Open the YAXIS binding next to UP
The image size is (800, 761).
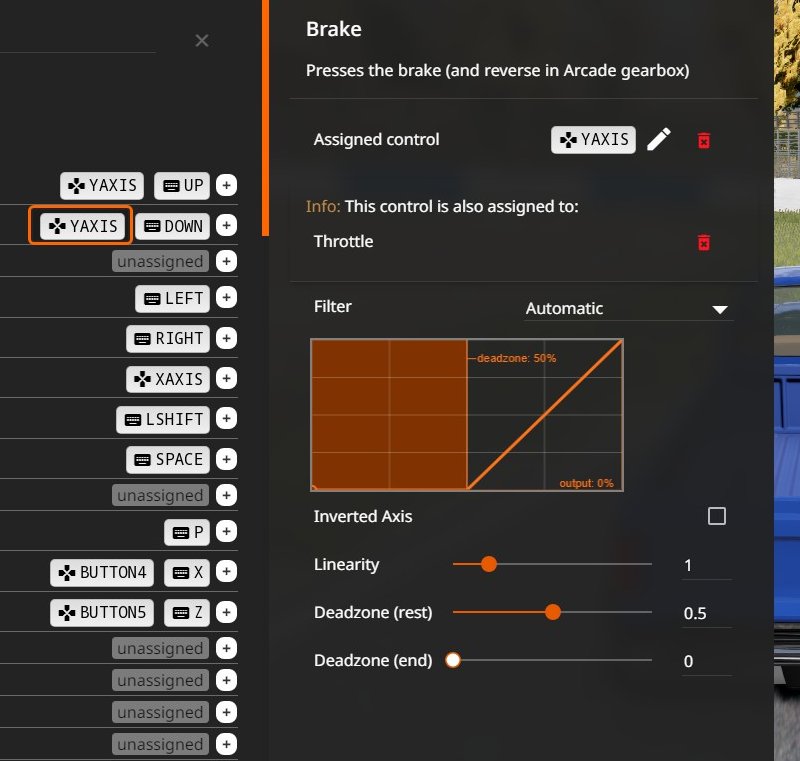coord(102,185)
